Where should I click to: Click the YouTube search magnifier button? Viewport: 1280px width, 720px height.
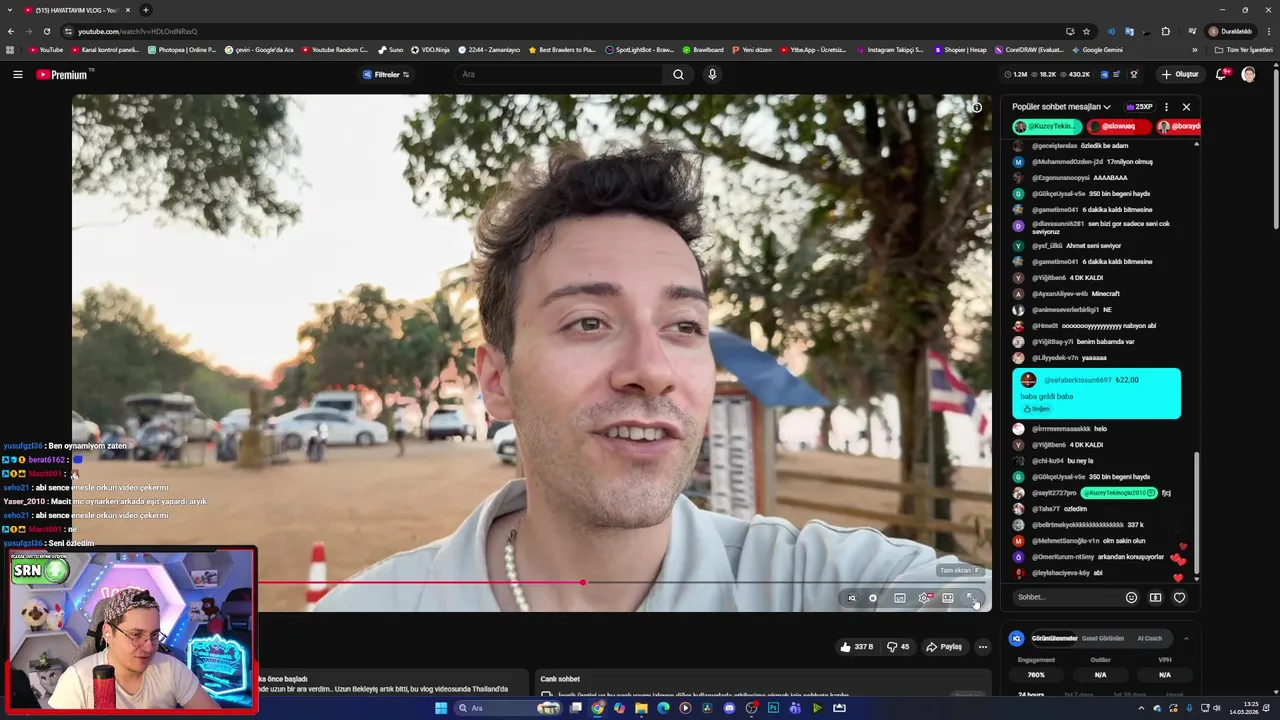pos(678,74)
